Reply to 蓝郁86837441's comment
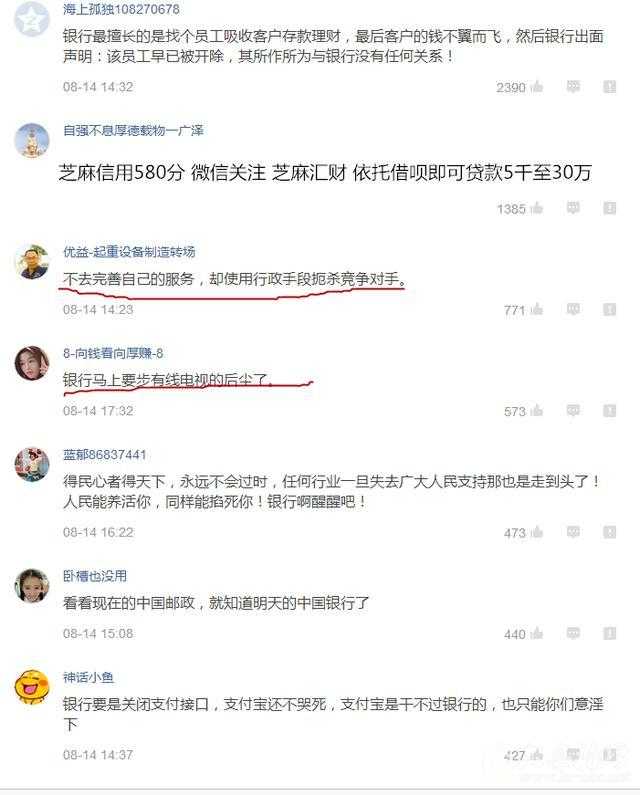 tap(573, 532)
